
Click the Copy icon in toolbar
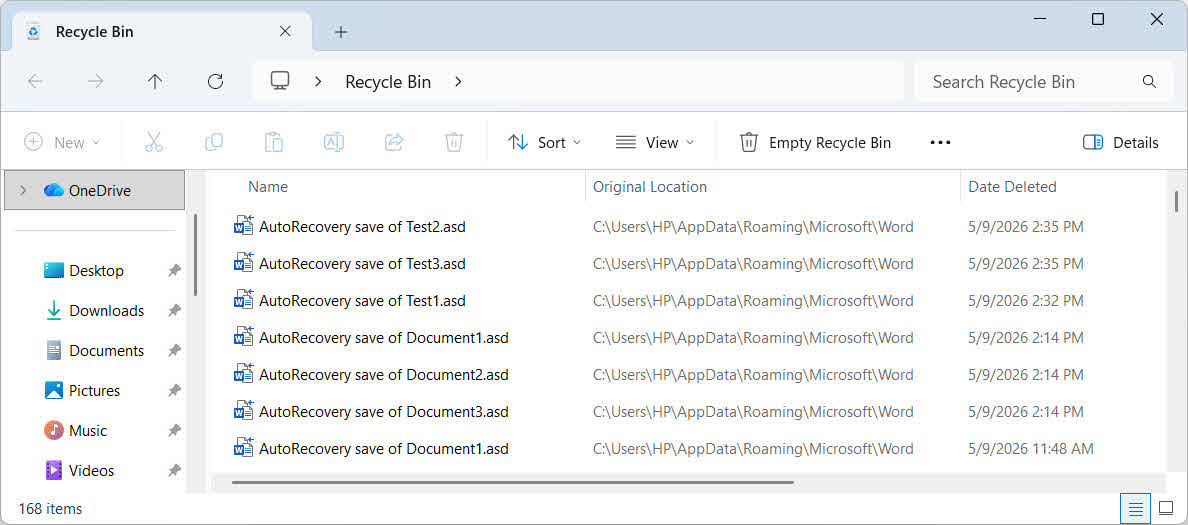point(214,142)
